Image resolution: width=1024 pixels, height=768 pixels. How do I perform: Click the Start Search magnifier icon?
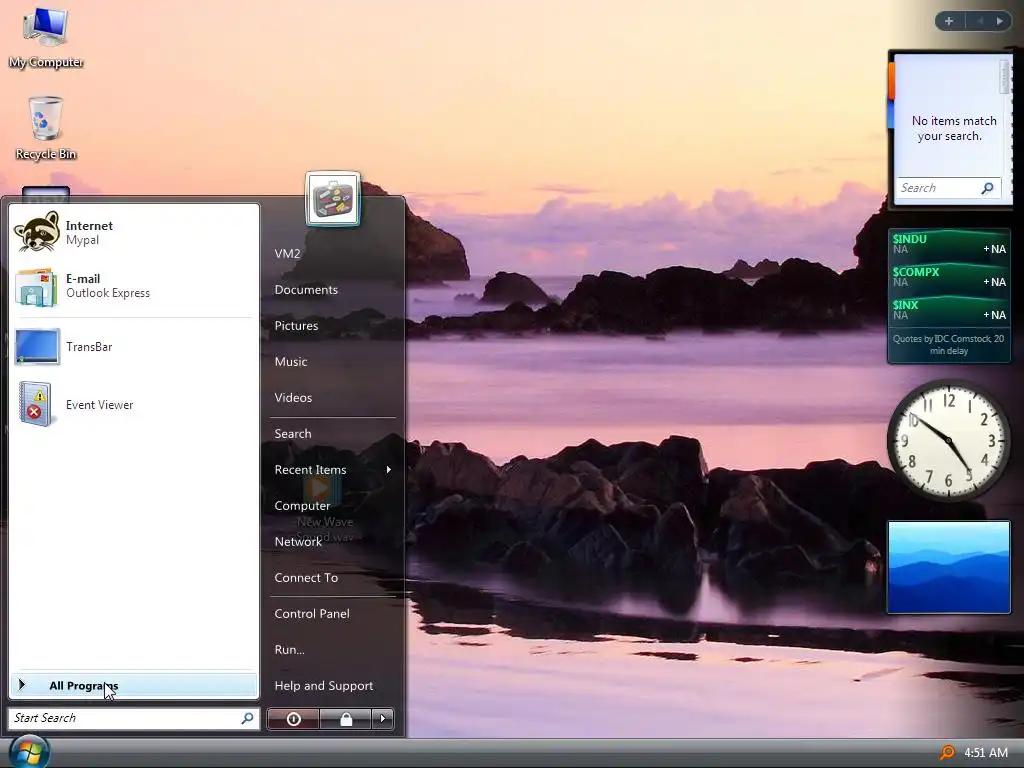[x=248, y=718]
